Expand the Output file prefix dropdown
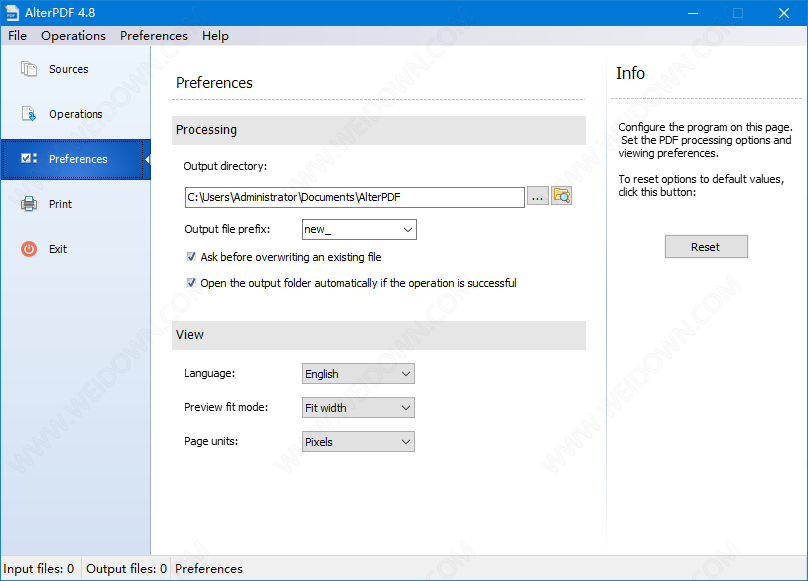 coord(408,230)
